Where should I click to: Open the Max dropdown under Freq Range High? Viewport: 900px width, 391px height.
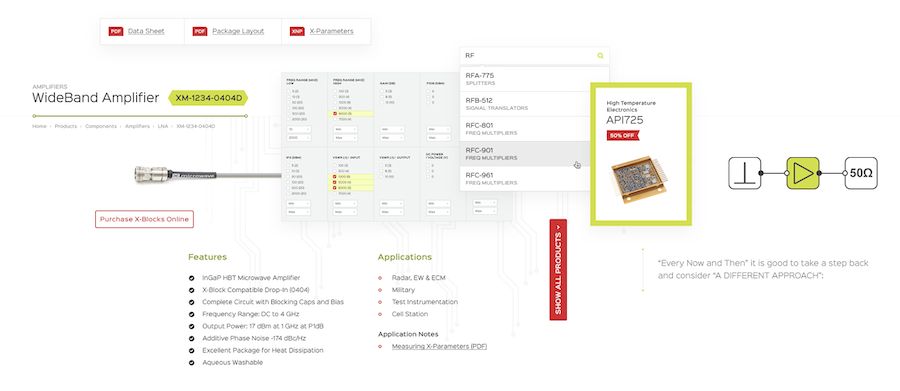point(346,138)
